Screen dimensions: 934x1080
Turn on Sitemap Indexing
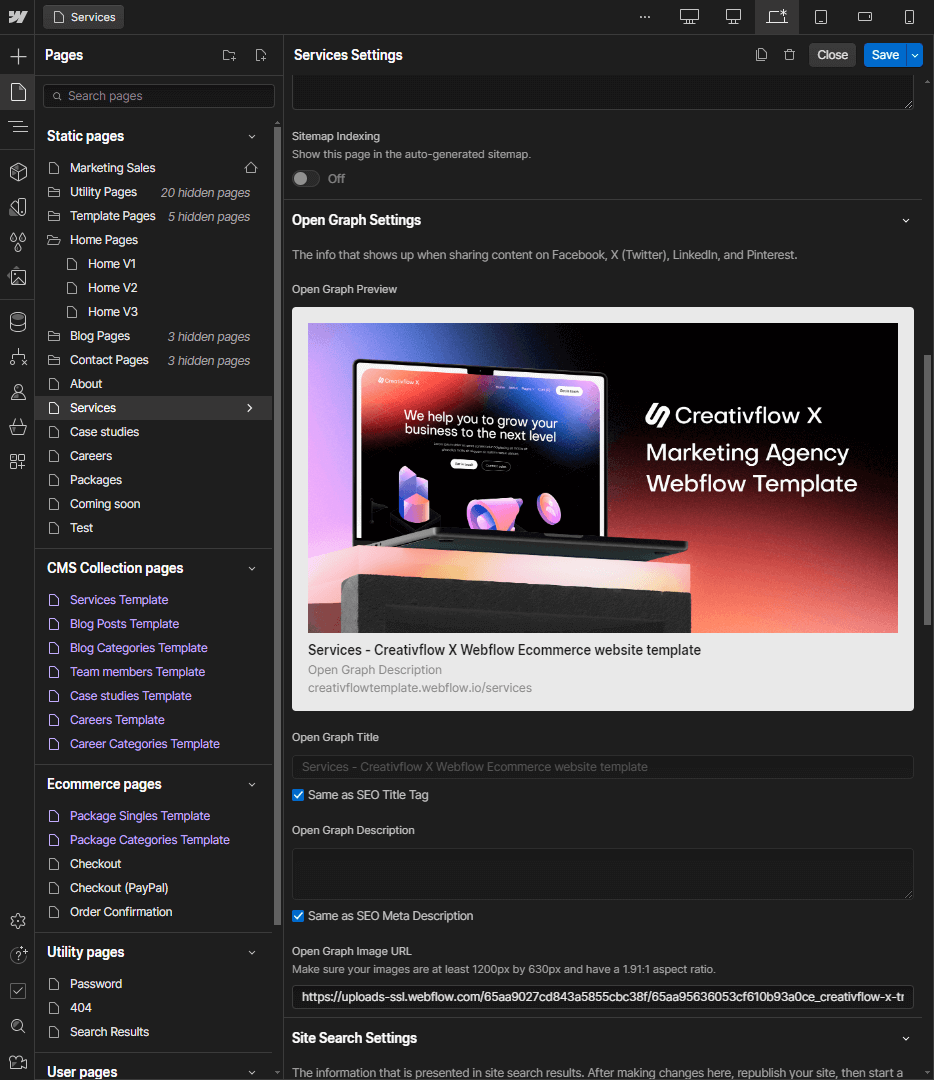305,178
